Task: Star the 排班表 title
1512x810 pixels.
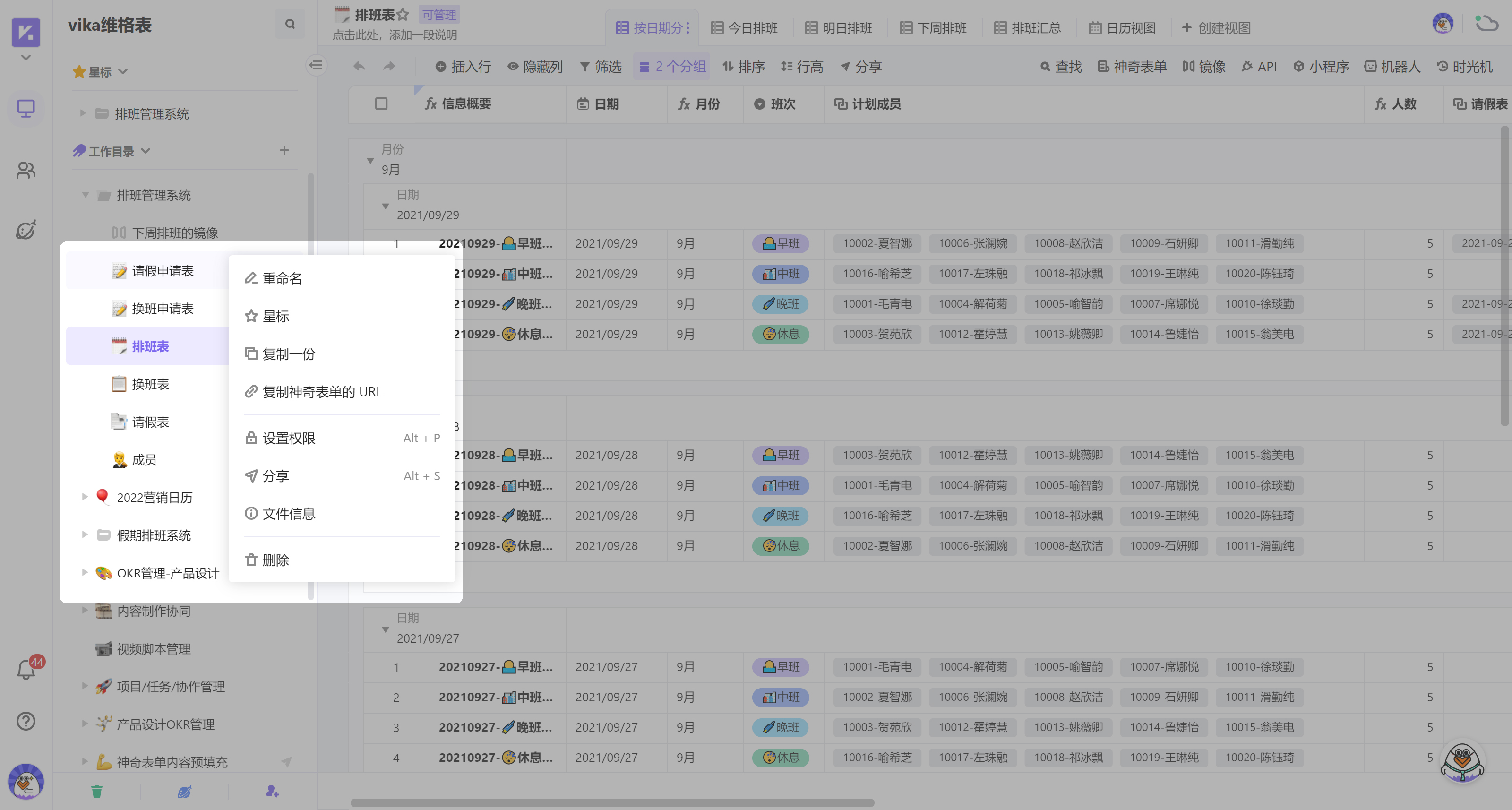Action: coord(403,15)
